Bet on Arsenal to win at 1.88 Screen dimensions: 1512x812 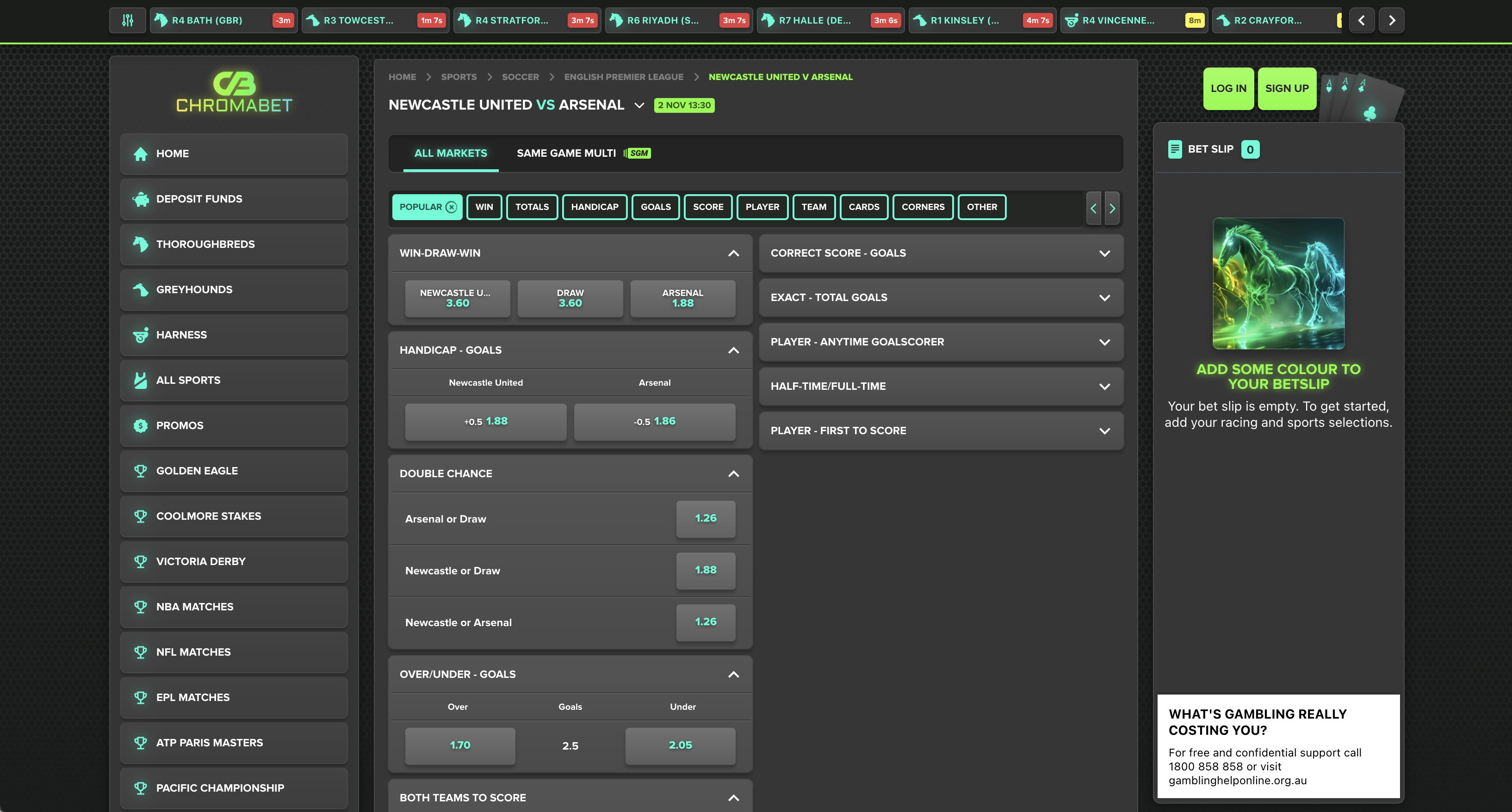click(x=682, y=299)
